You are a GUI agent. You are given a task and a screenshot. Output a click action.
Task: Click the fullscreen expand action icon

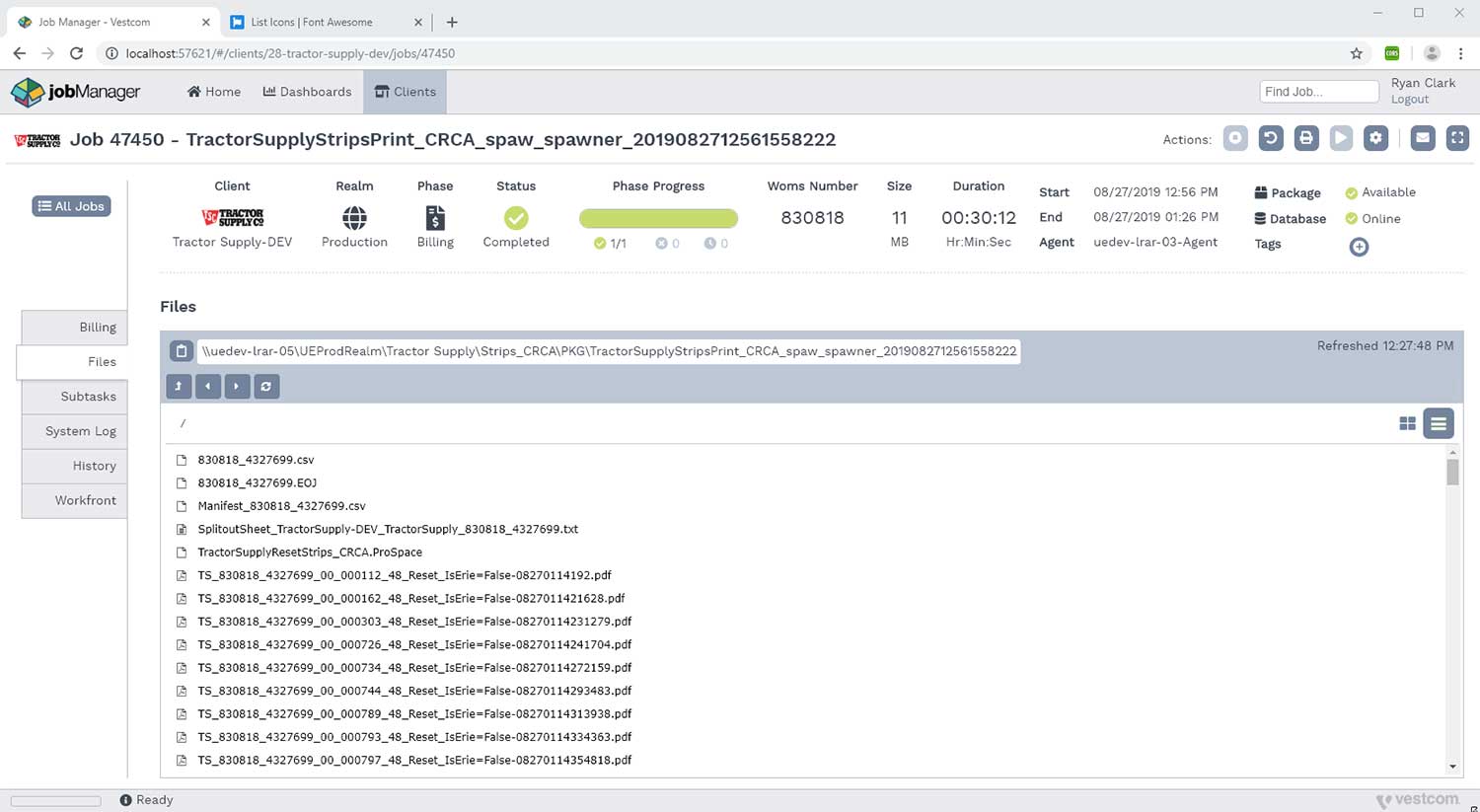[x=1457, y=138]
